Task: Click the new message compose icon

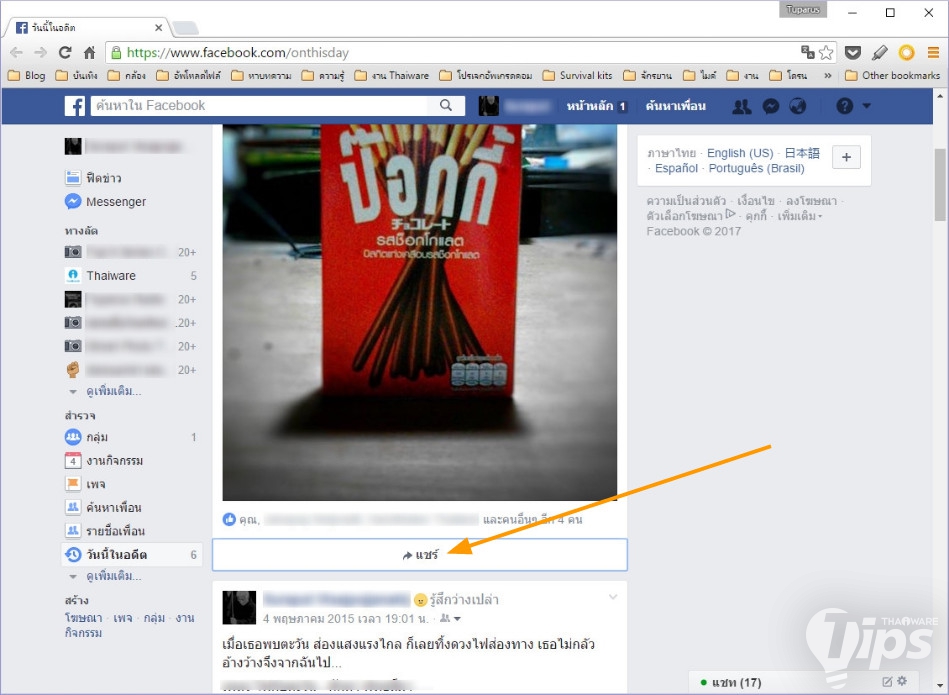Action: point(887,682)
